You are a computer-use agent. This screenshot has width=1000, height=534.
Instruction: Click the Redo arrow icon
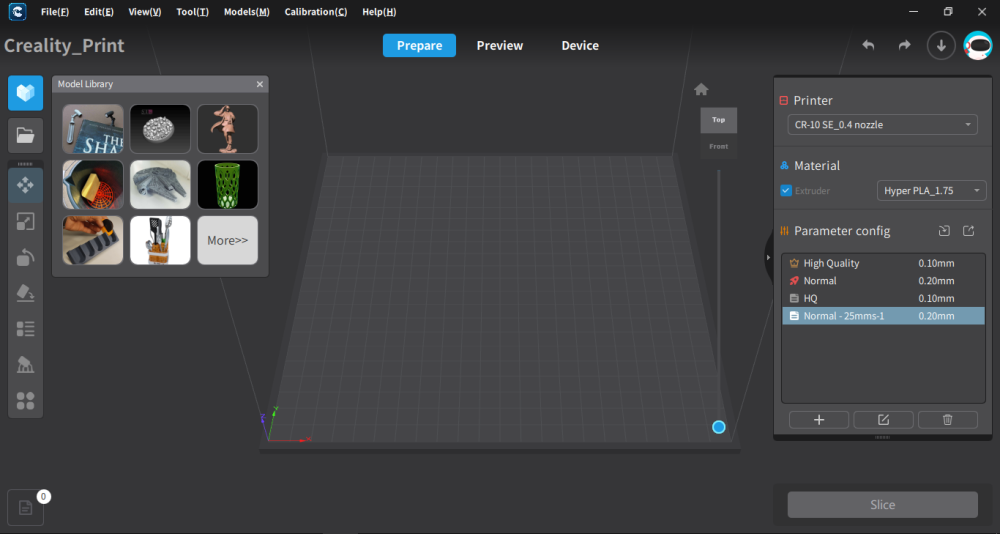click(x=904, y=45)
